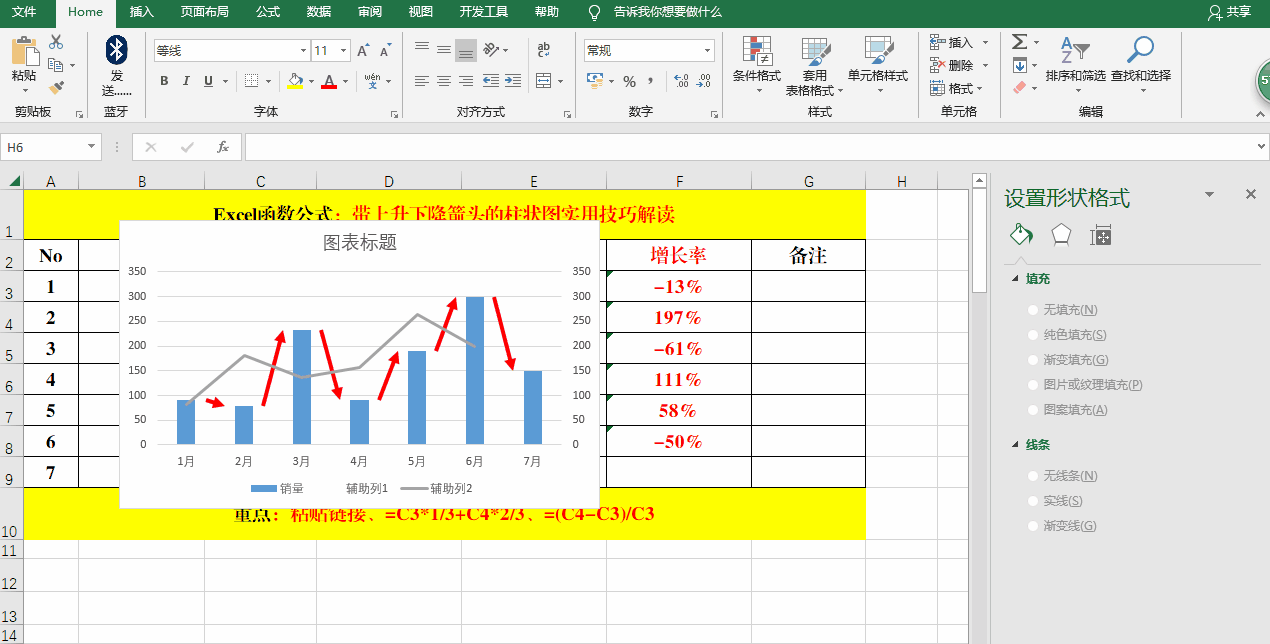Click the middle align icon
This screenshot has width=1270, height=644.
[x=444, y=50]
